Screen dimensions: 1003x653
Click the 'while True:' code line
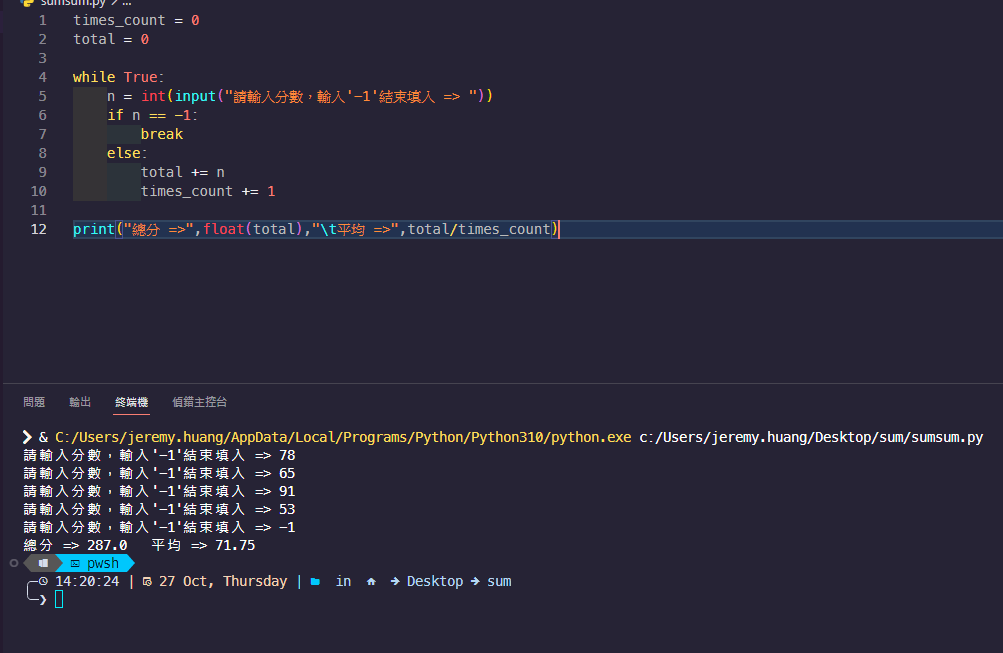(x=118, y=77)
